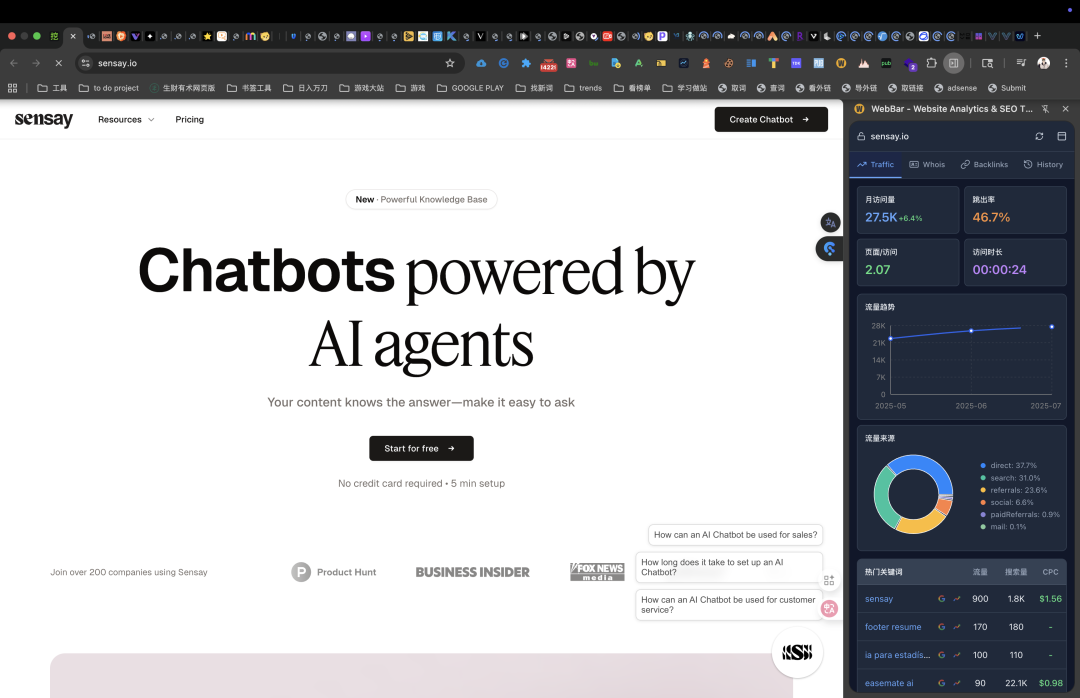Click the 搜索量 column header
This screenshot has width=1080, height=698.
pos(1016,573)
